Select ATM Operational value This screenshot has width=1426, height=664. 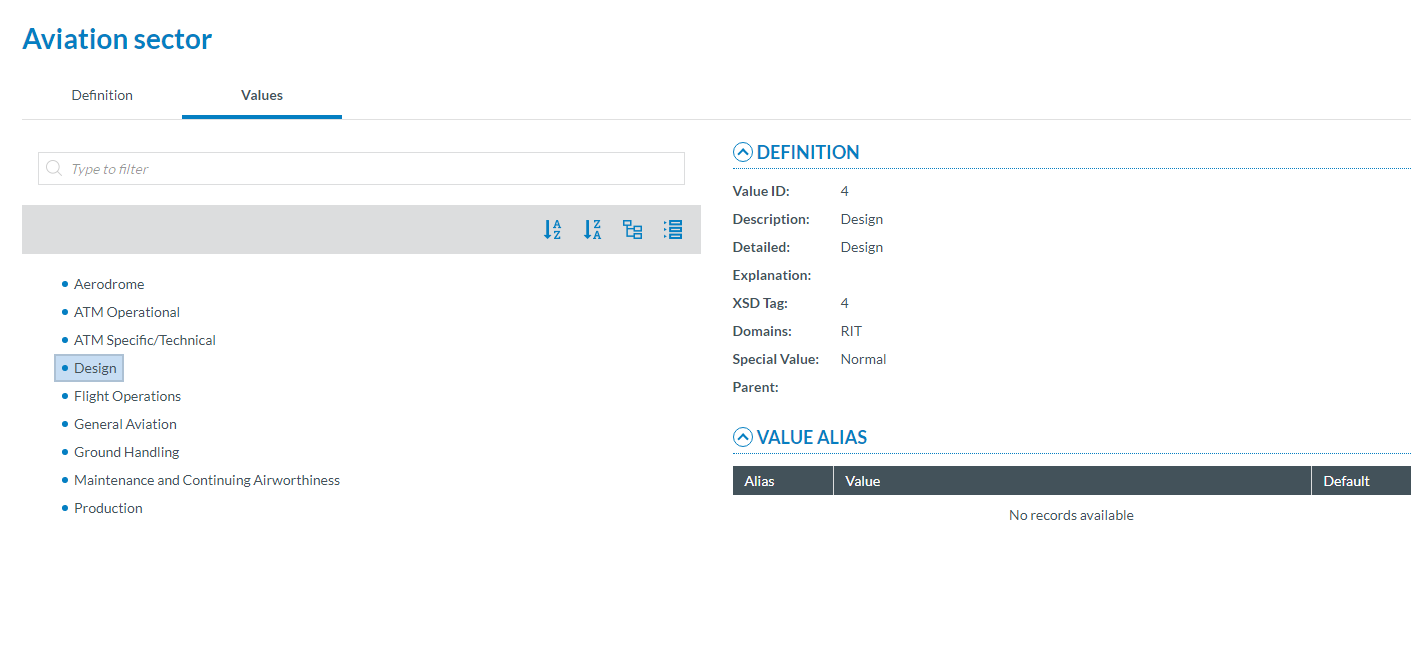click(127, 313)
